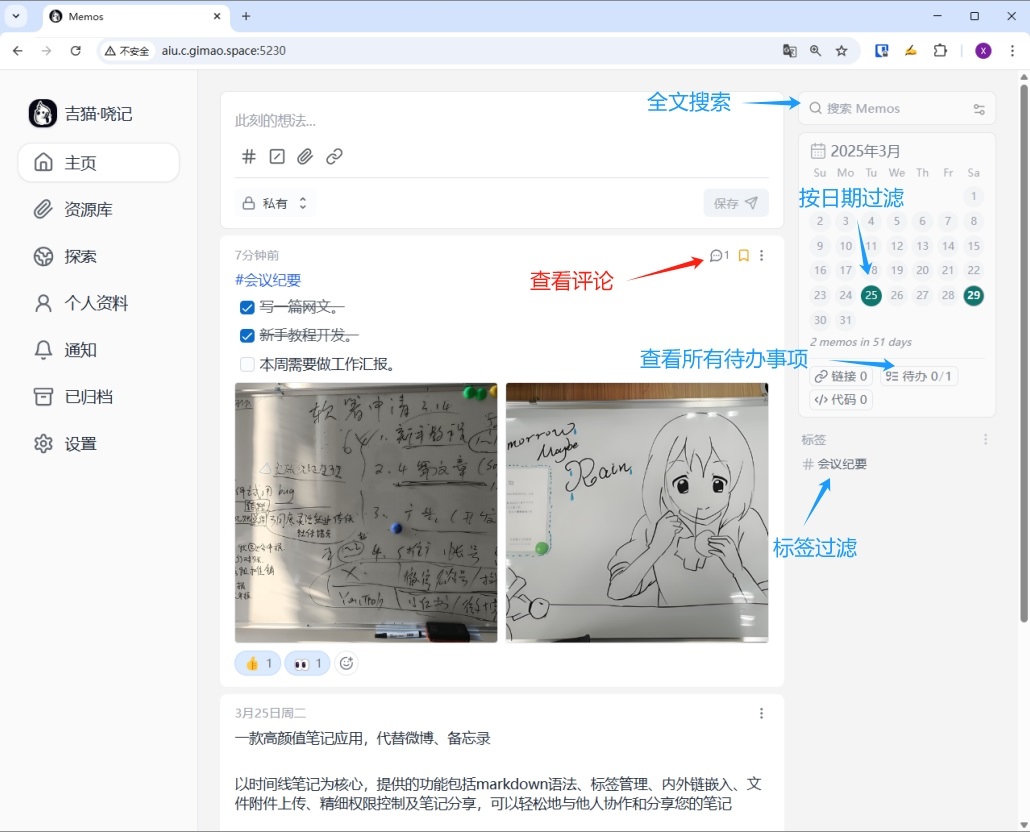Translate this page icon in address bar

click(790, 51)
